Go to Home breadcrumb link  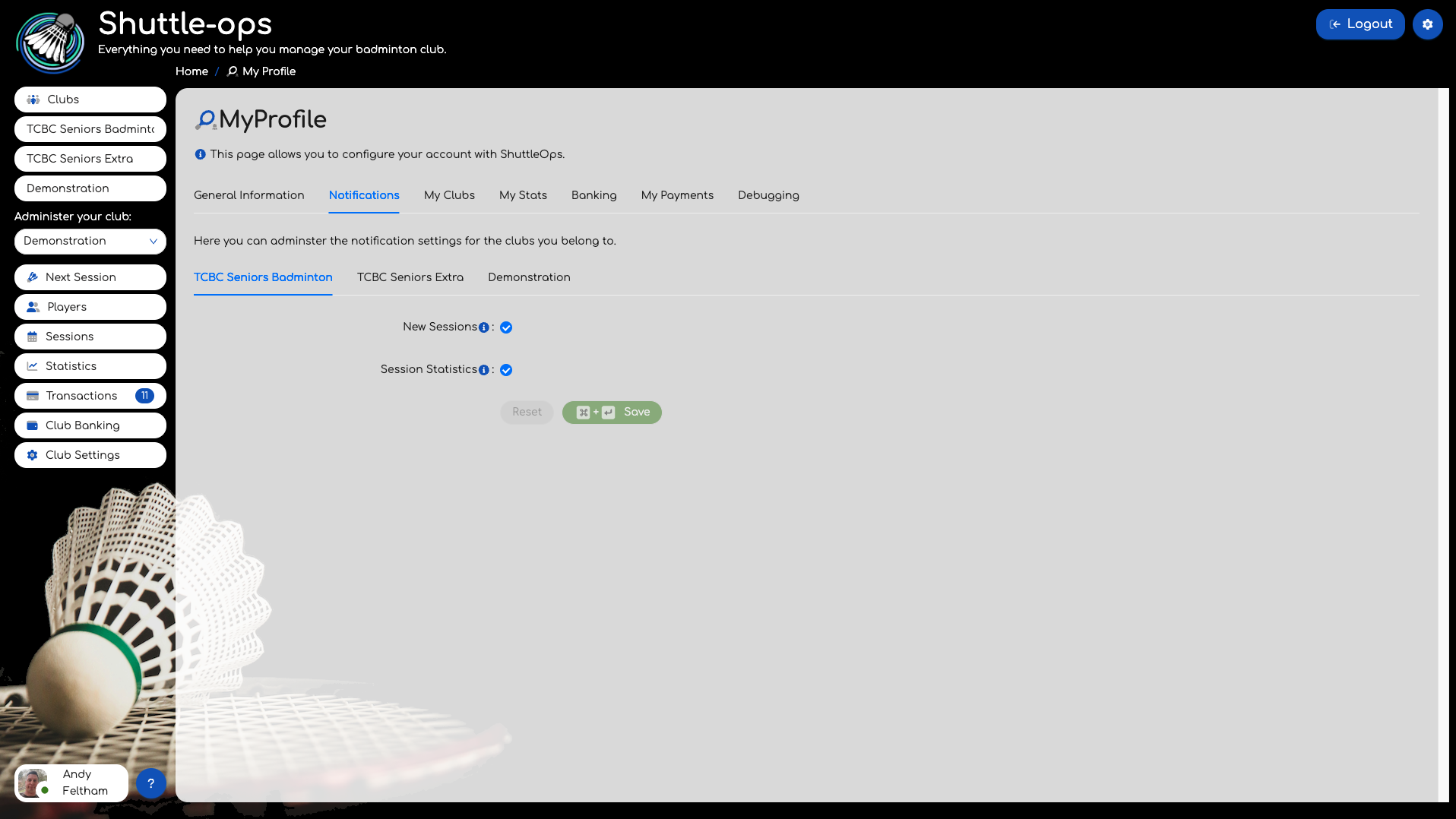point(191,71)
